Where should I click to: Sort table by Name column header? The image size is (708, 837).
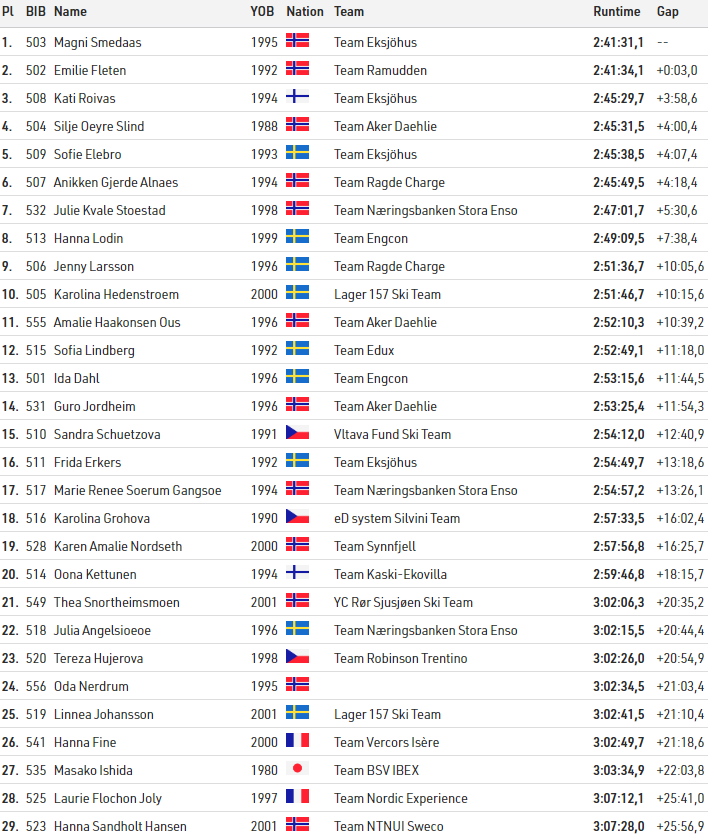70,12
